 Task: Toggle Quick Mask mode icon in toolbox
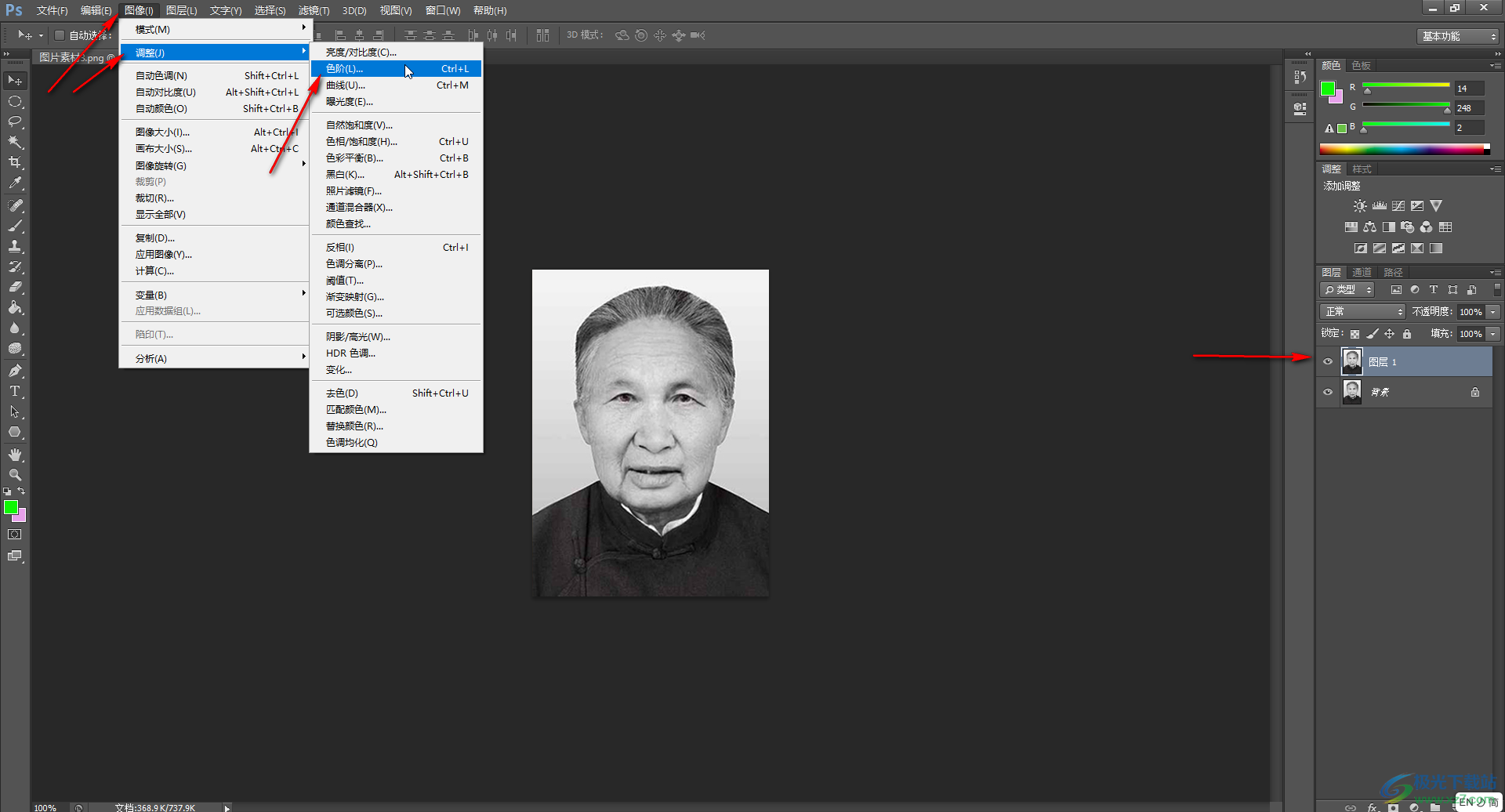tap(15, 535)
